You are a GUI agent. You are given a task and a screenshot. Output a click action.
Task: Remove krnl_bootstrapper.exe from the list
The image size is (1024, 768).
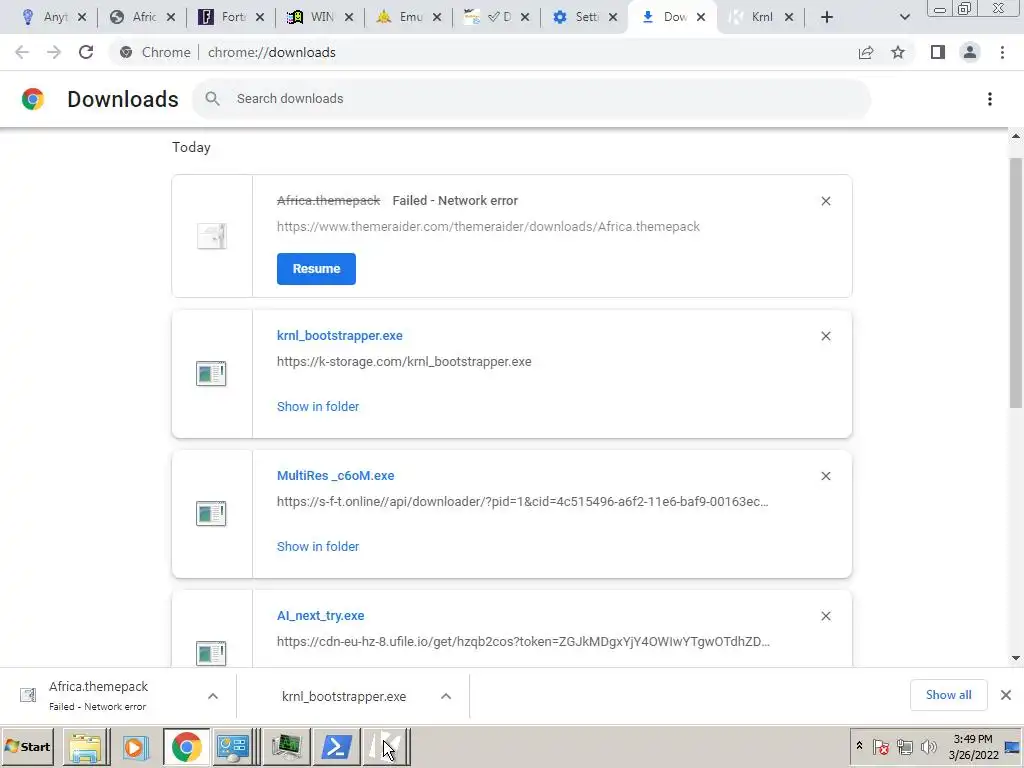click(825, 336)
